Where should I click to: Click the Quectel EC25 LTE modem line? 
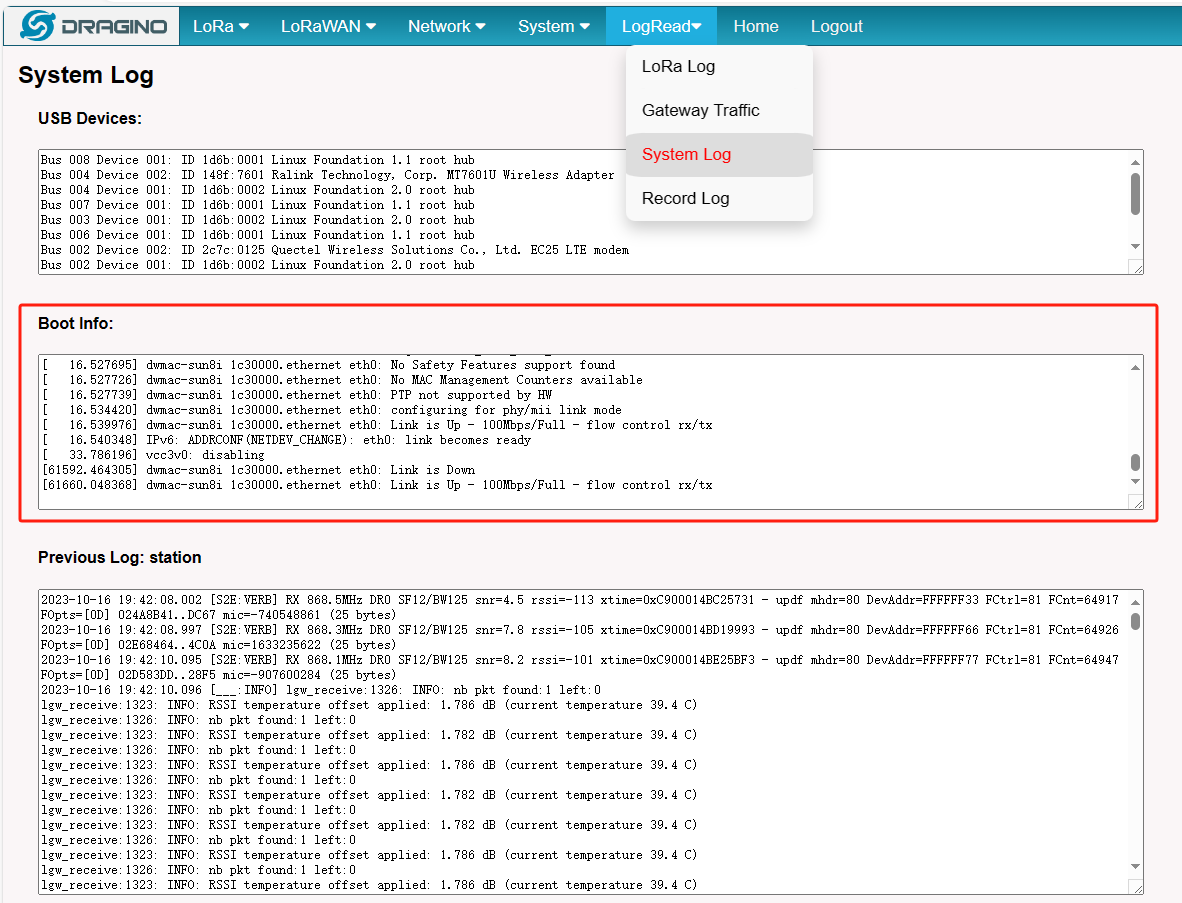pyautogui.click(x=335, y=250)
